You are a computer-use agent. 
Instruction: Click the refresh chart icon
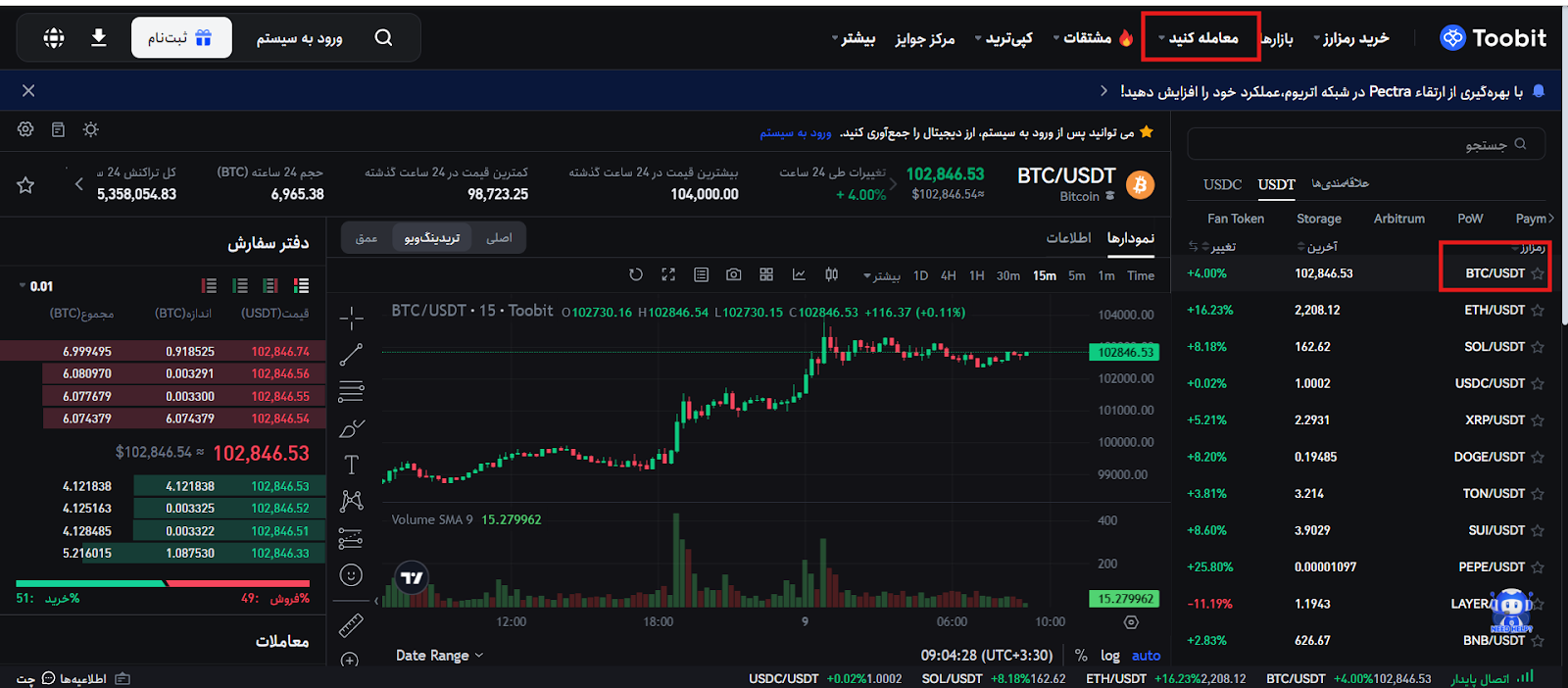click(636, 274)
